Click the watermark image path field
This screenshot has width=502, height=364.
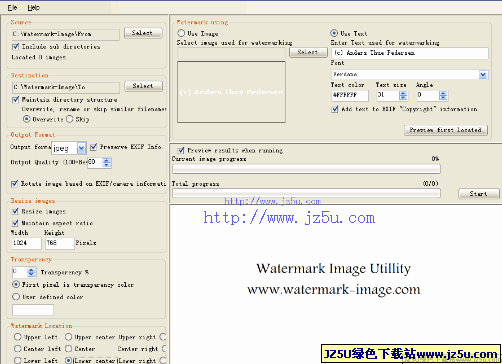[x=231, y=53]
